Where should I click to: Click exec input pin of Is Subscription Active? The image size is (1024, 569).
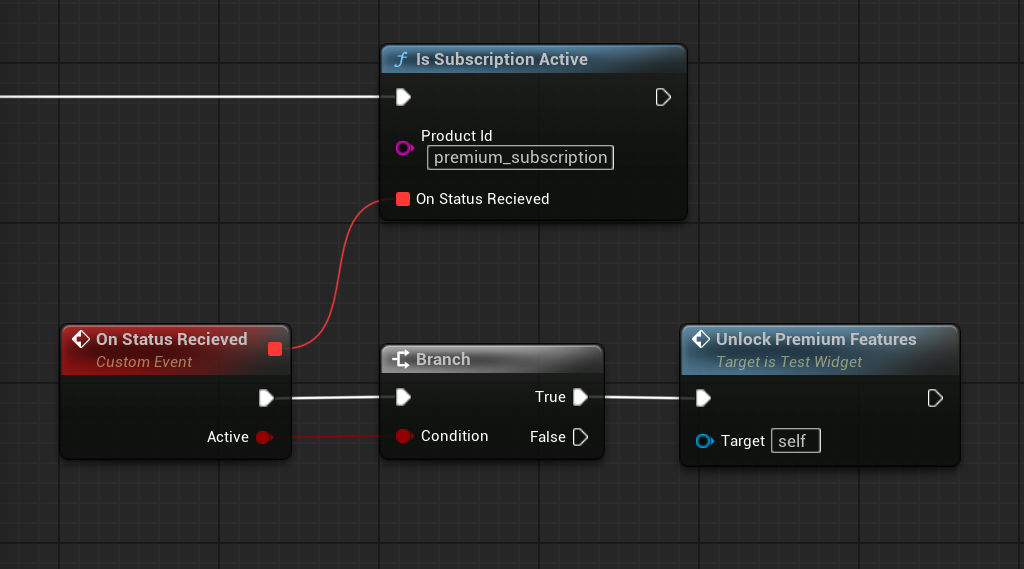tap(403, 97)
